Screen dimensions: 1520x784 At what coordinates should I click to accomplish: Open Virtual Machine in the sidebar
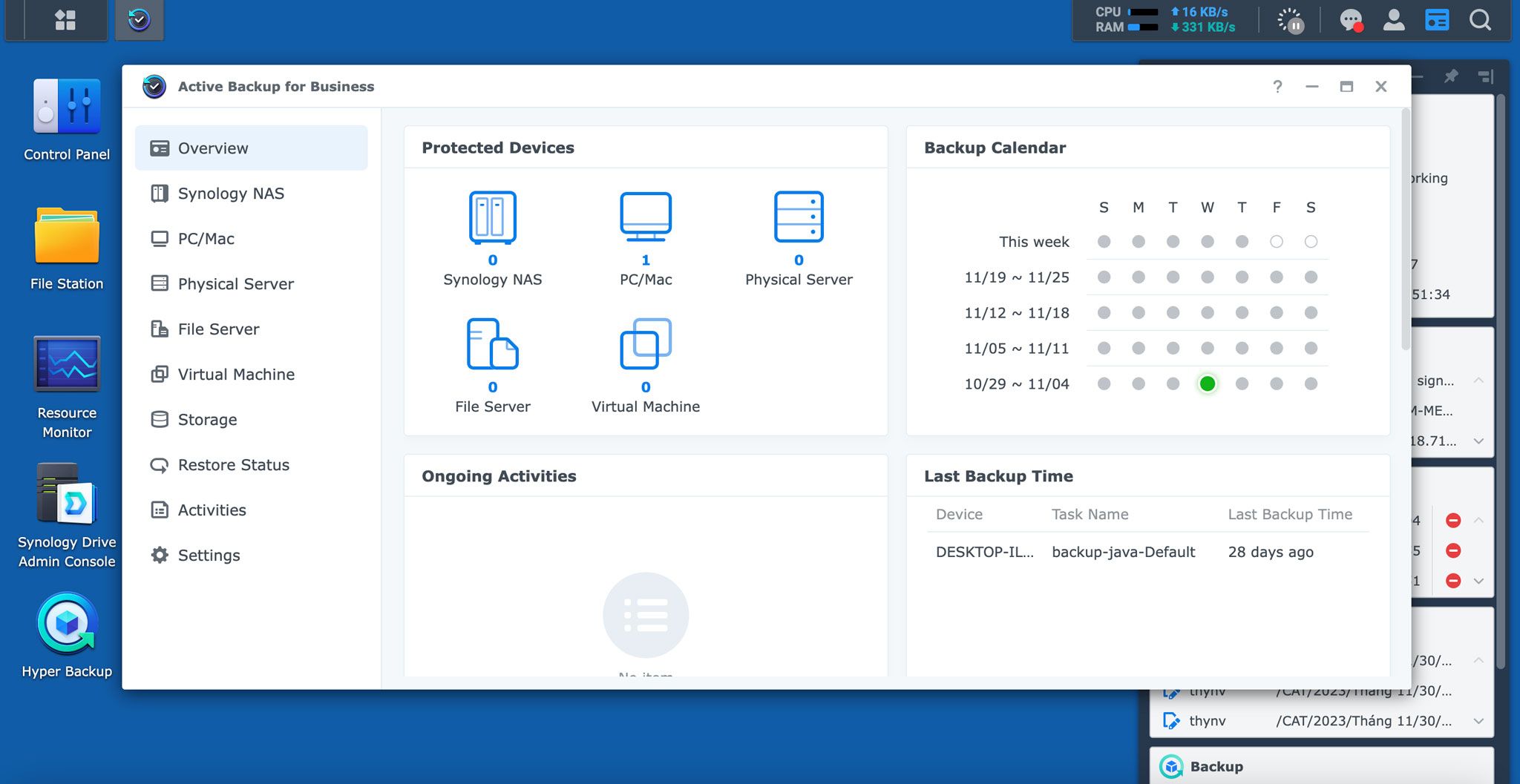pos(251,374)
